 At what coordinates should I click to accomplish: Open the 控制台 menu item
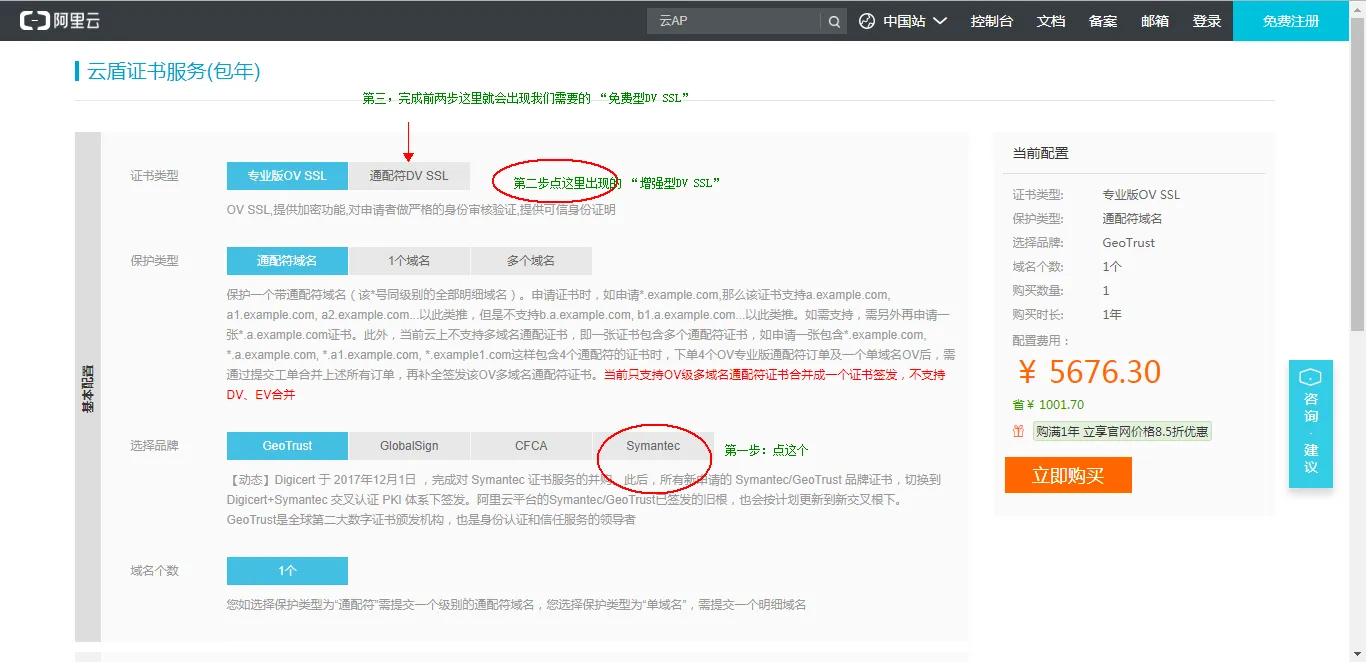(x=991, y=19)
